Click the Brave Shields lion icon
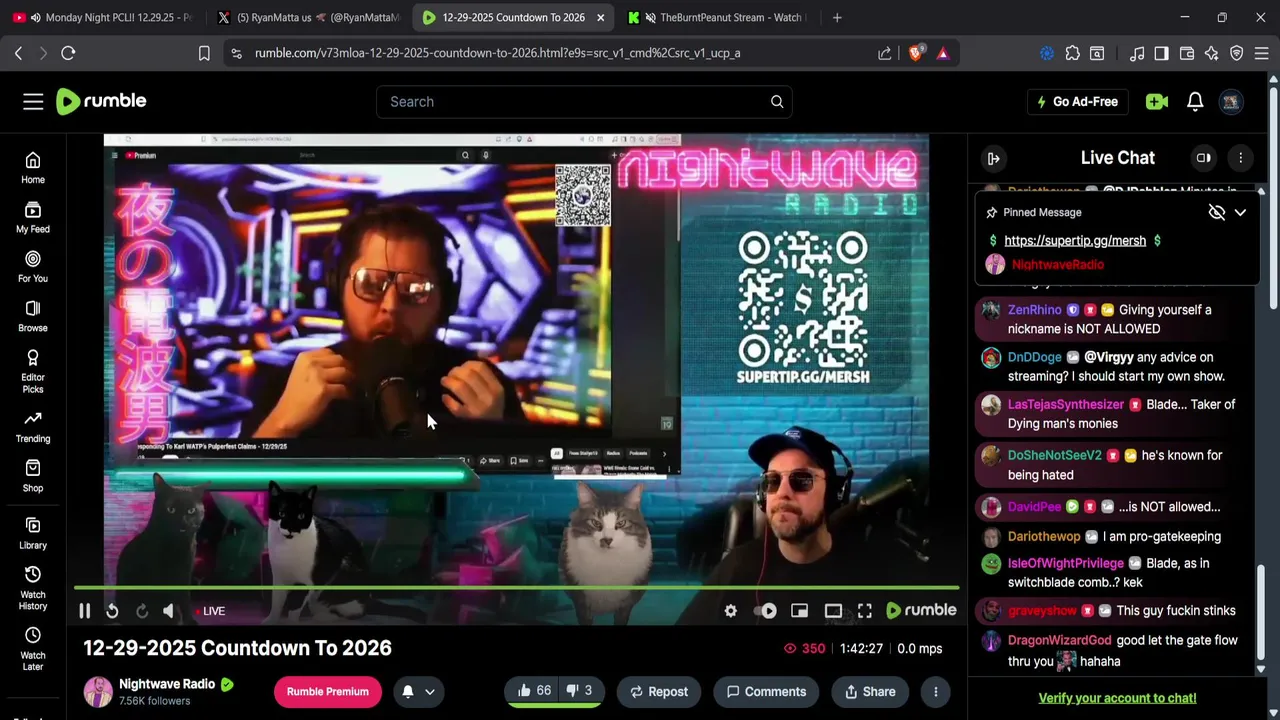 point(916,53)
